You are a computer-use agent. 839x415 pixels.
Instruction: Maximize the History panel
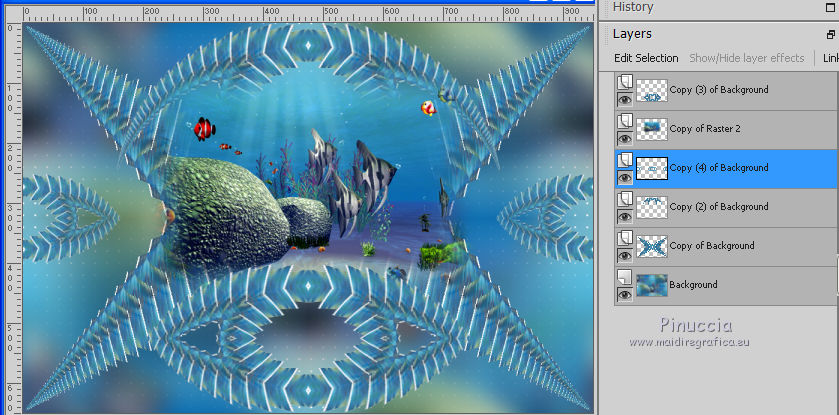(x=830, y=7)
